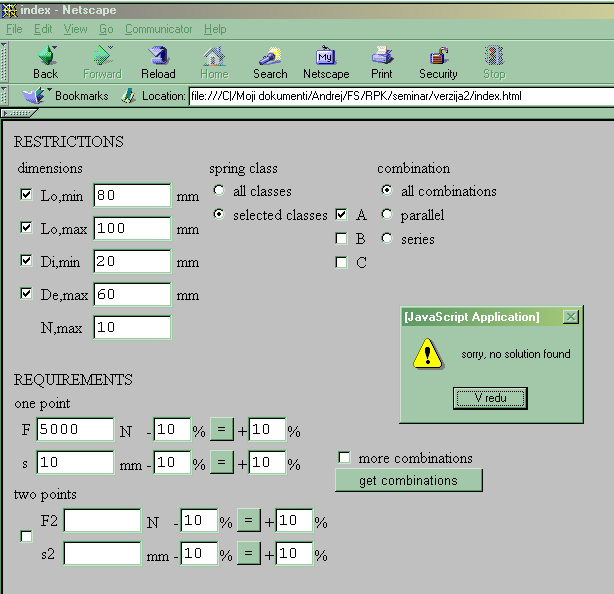Open the Help menu
This screenshot has width=614, height=594.
pos(215,29)
